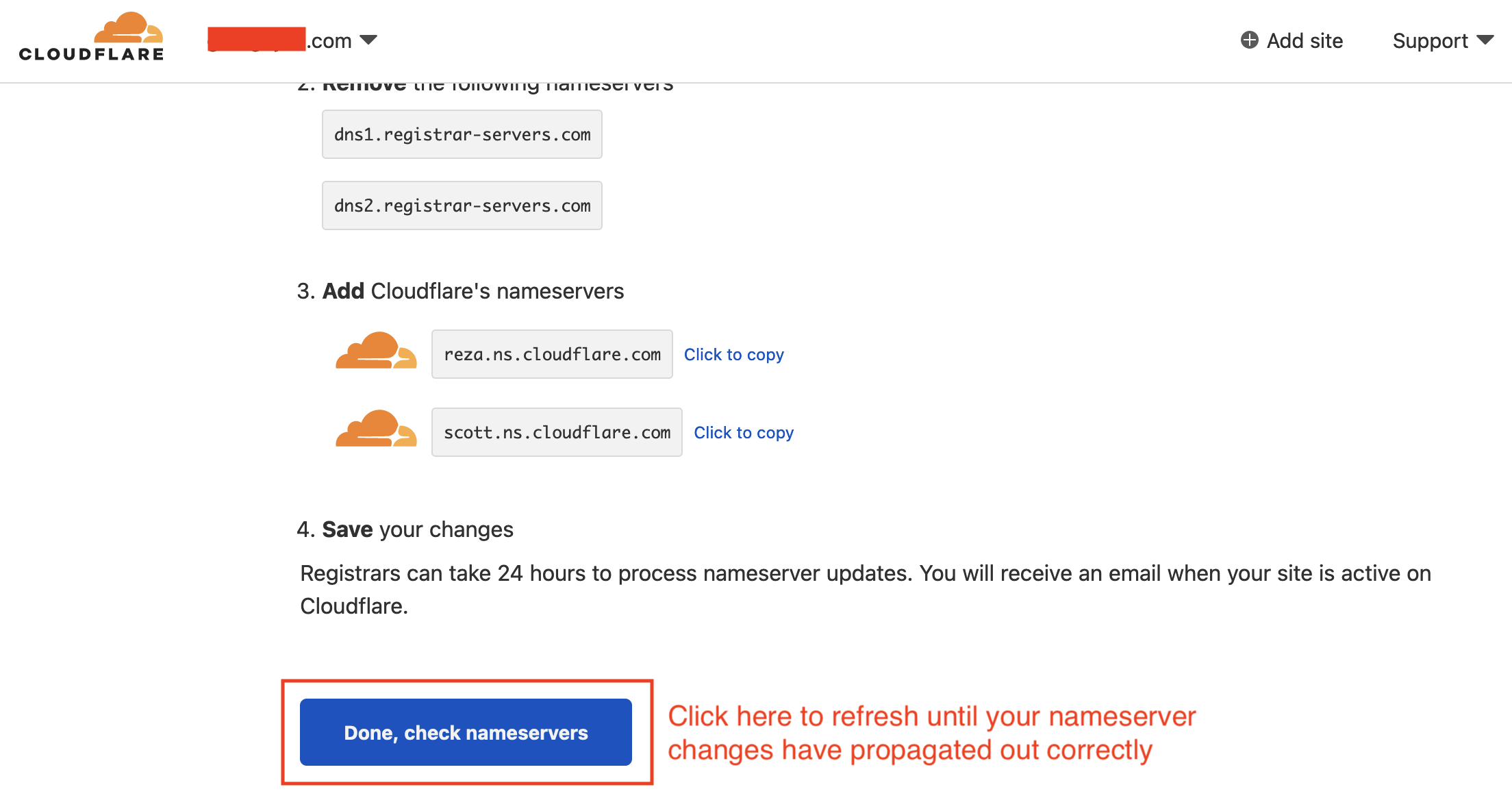Select the dns2.registrar-servers.com nameserver box
The width and height of the screenshot is (1512, 800).
462,205
